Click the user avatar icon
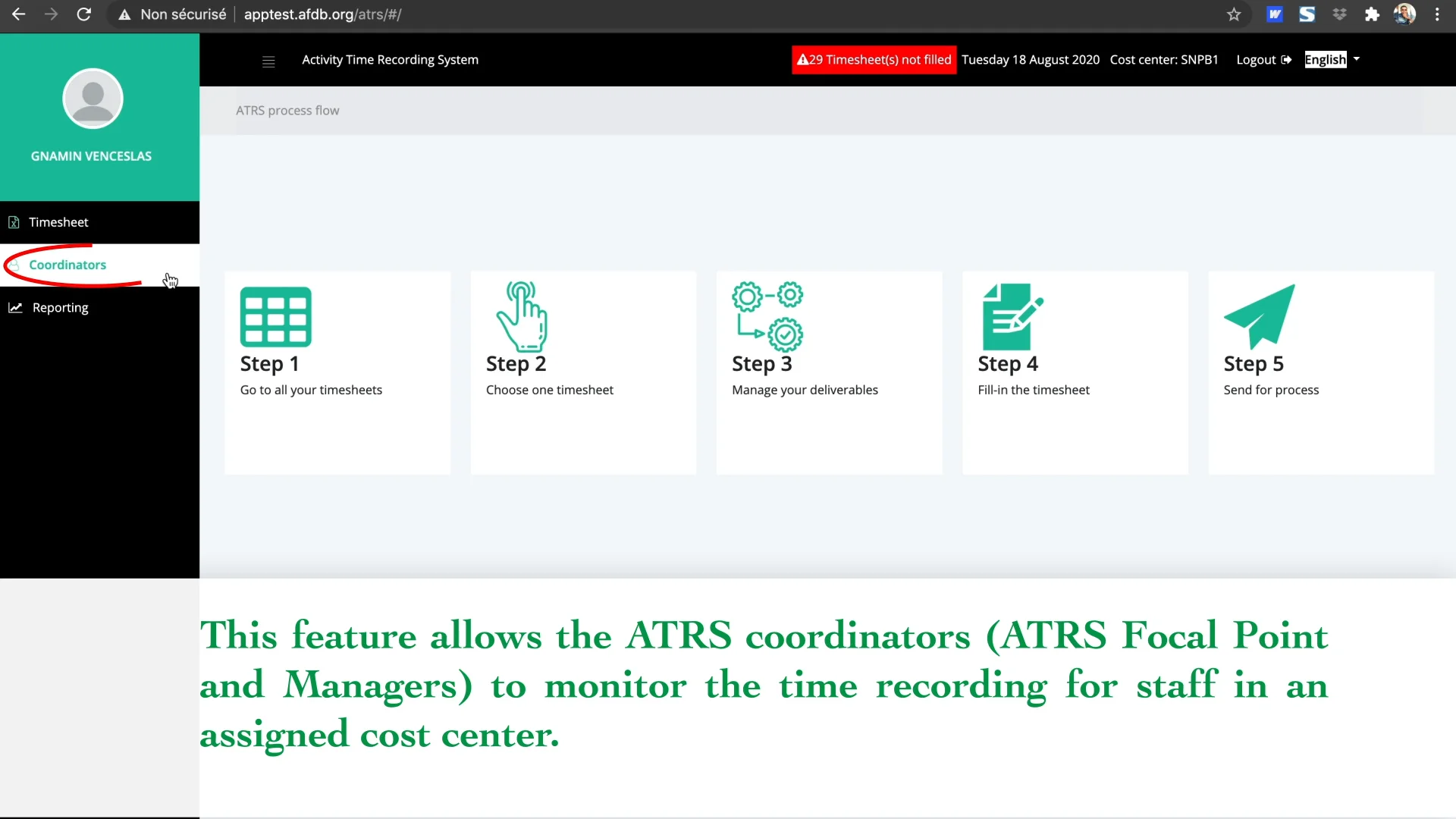The height and width of the screenshot is (819, 1456). coord(93,99)
